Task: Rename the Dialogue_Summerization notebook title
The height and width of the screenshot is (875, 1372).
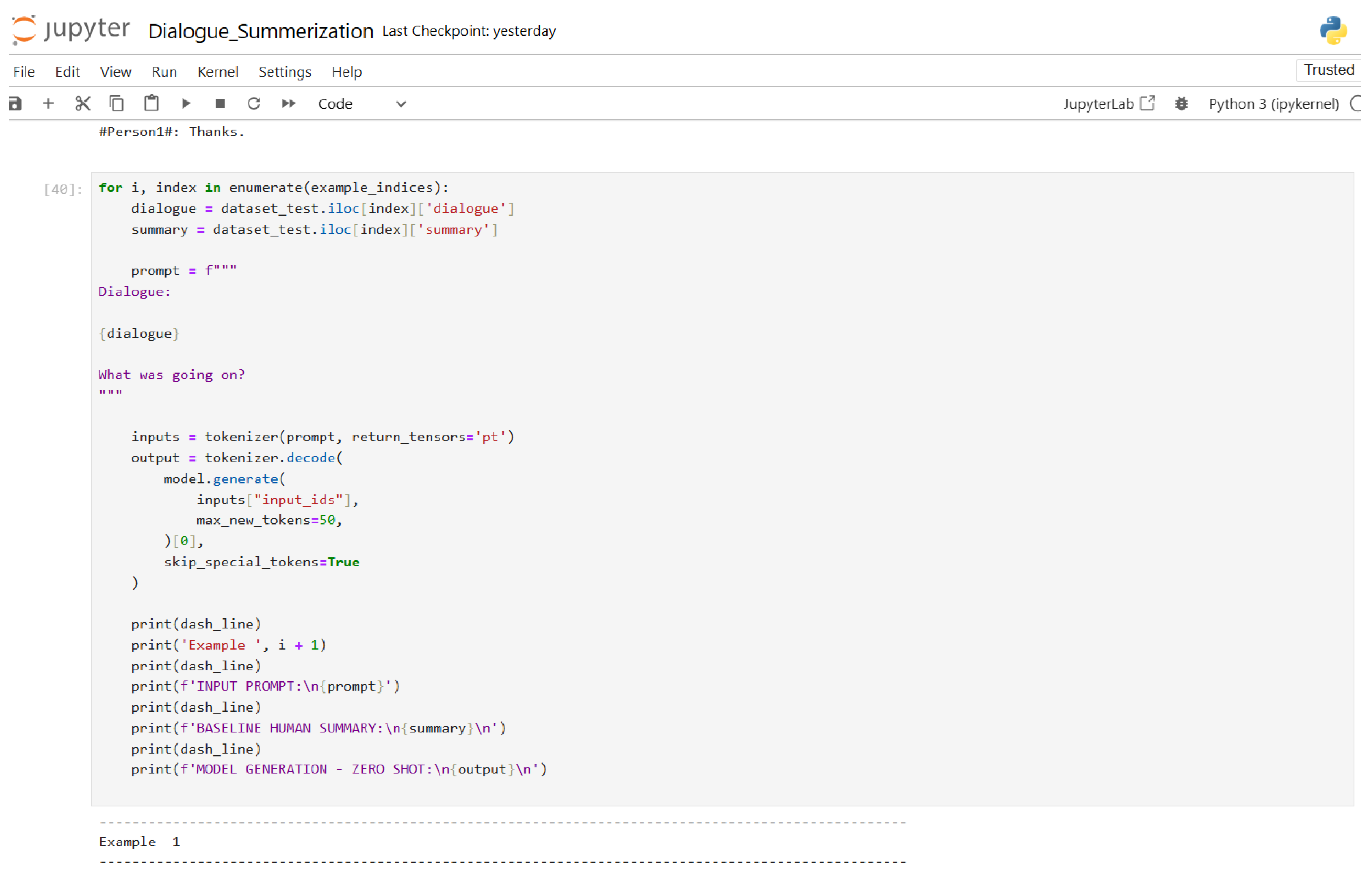Action: (260, 31)
